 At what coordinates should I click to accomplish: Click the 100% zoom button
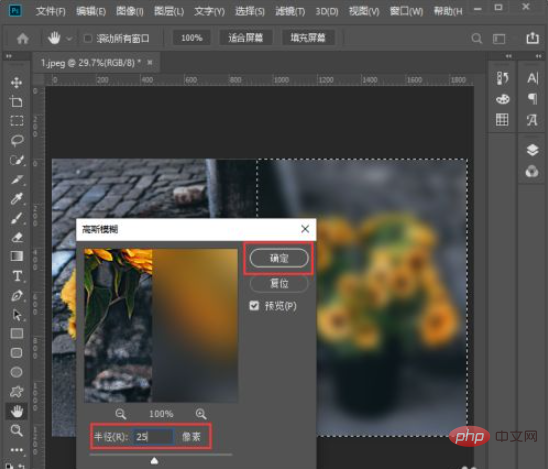pos(192,38)
